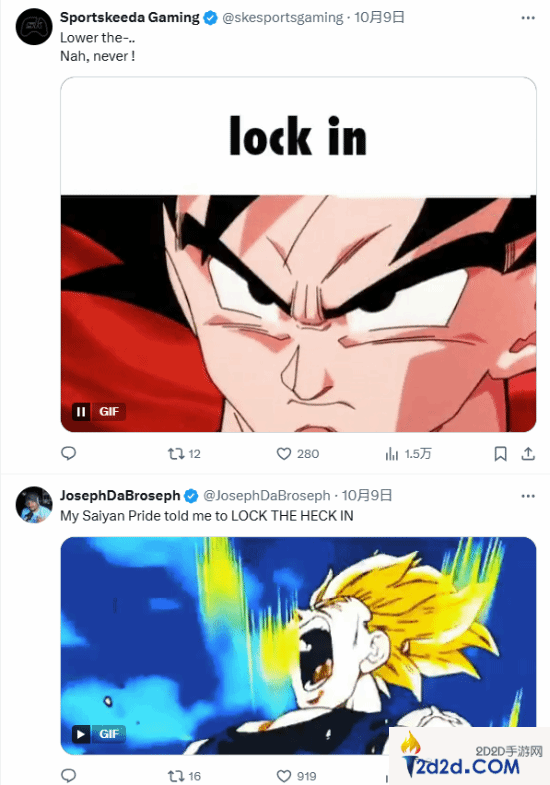Bookmark the Sportskeeda Gaming tweet
The height and width of the screenshot is (785, 550).
tap(500, 454)
